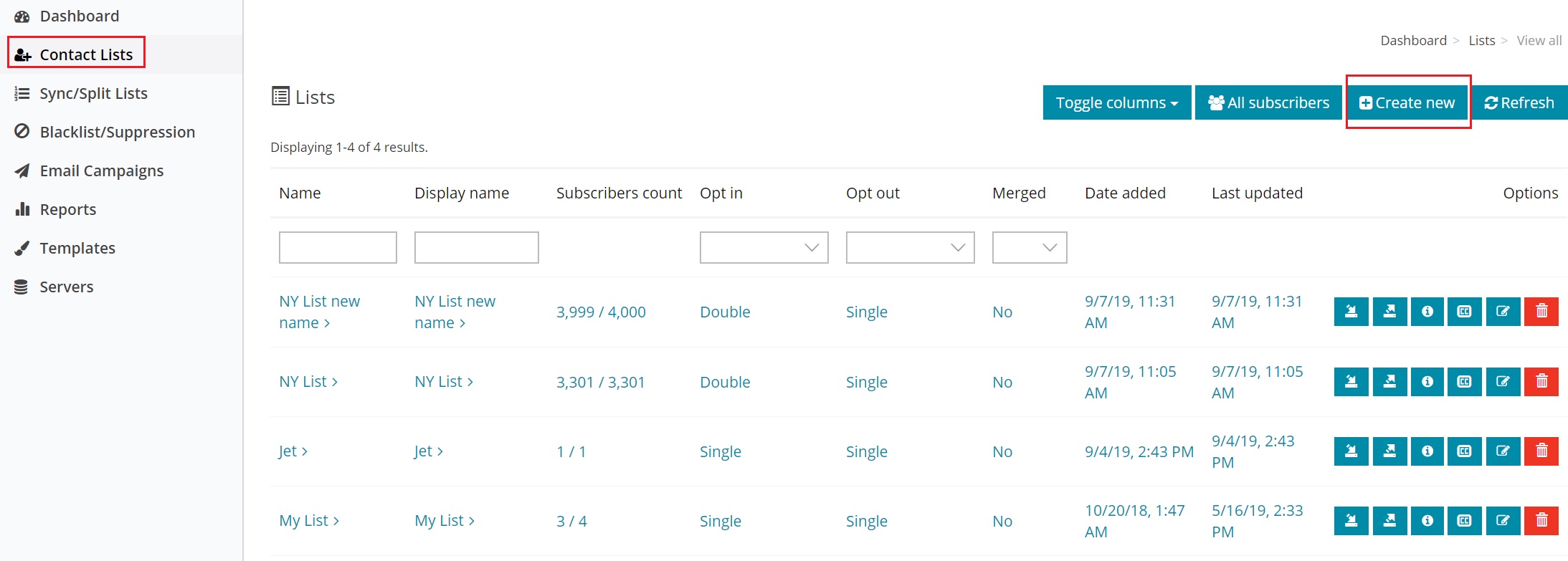
Task: Delete the Jet list with the red trash icon
Action: click(1541, 451)
